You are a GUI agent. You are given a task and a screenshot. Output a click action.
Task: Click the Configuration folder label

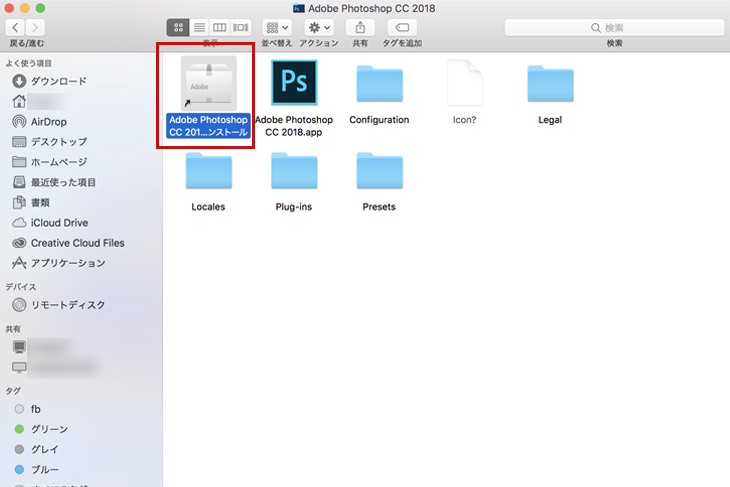[x=379, y=120]
